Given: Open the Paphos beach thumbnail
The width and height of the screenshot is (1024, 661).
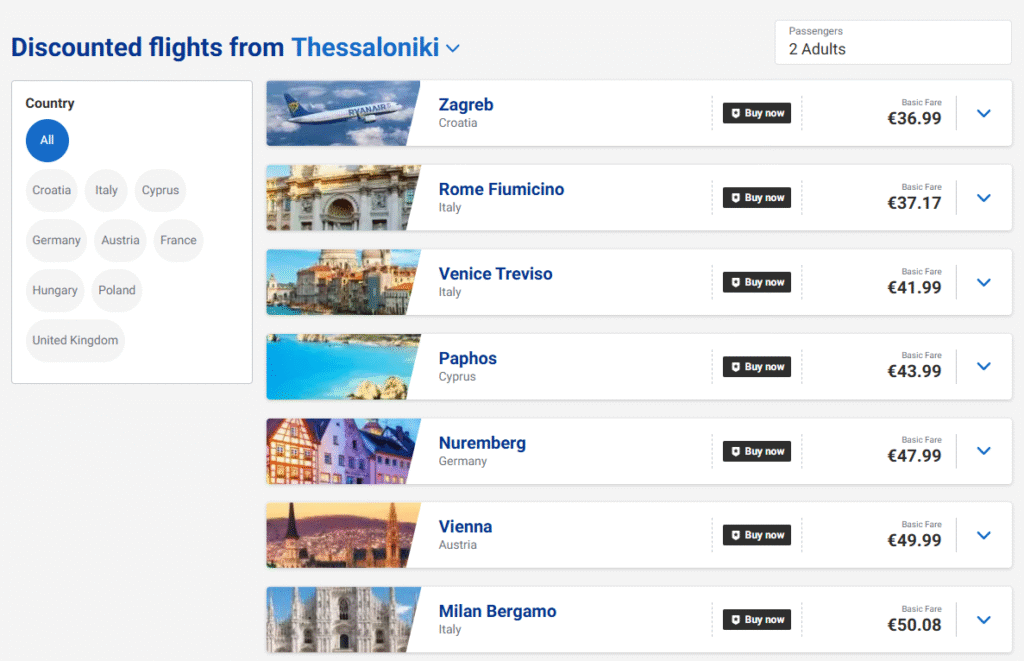Looking at the screenshot, I should coord(342,367).
